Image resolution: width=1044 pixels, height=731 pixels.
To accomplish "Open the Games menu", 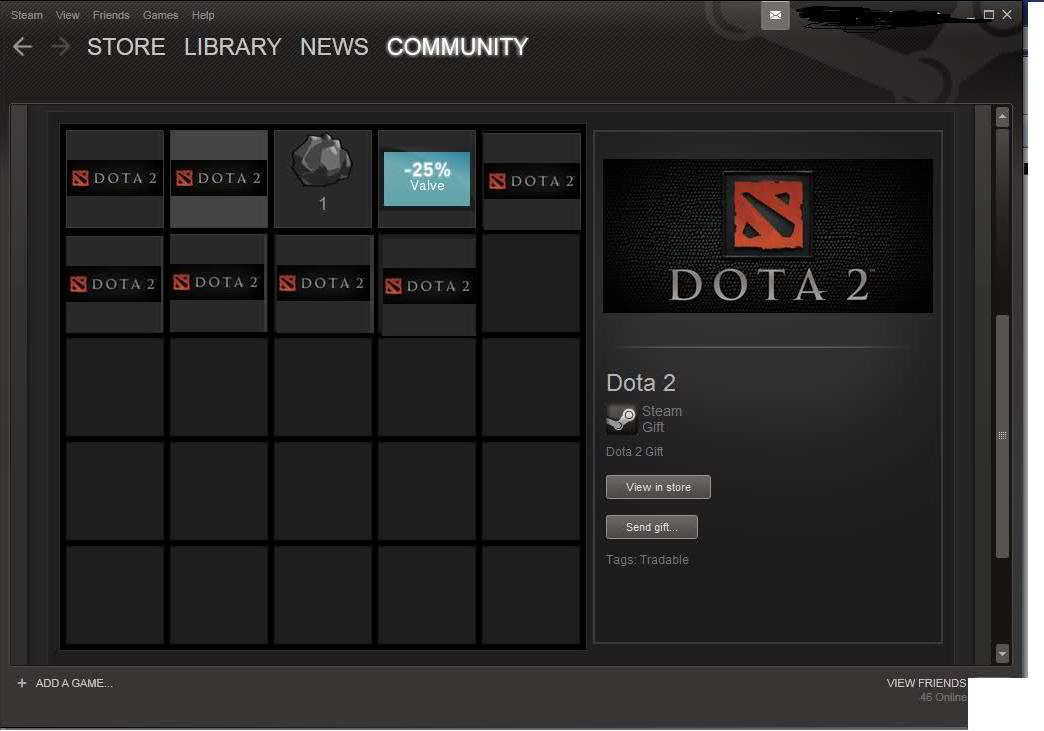I will pos(161,15).
